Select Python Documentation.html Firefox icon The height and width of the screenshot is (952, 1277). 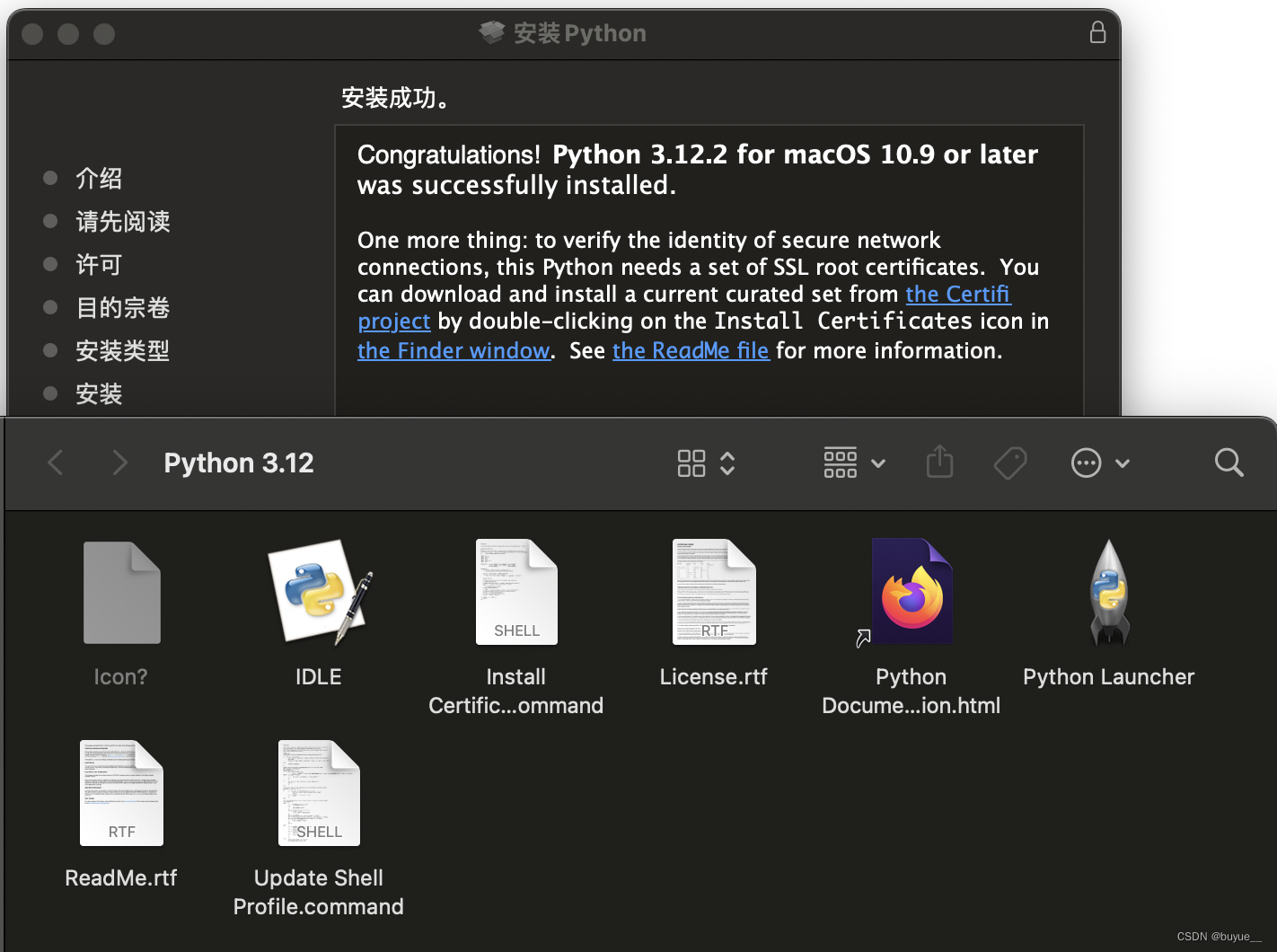[x=911, y=592]
